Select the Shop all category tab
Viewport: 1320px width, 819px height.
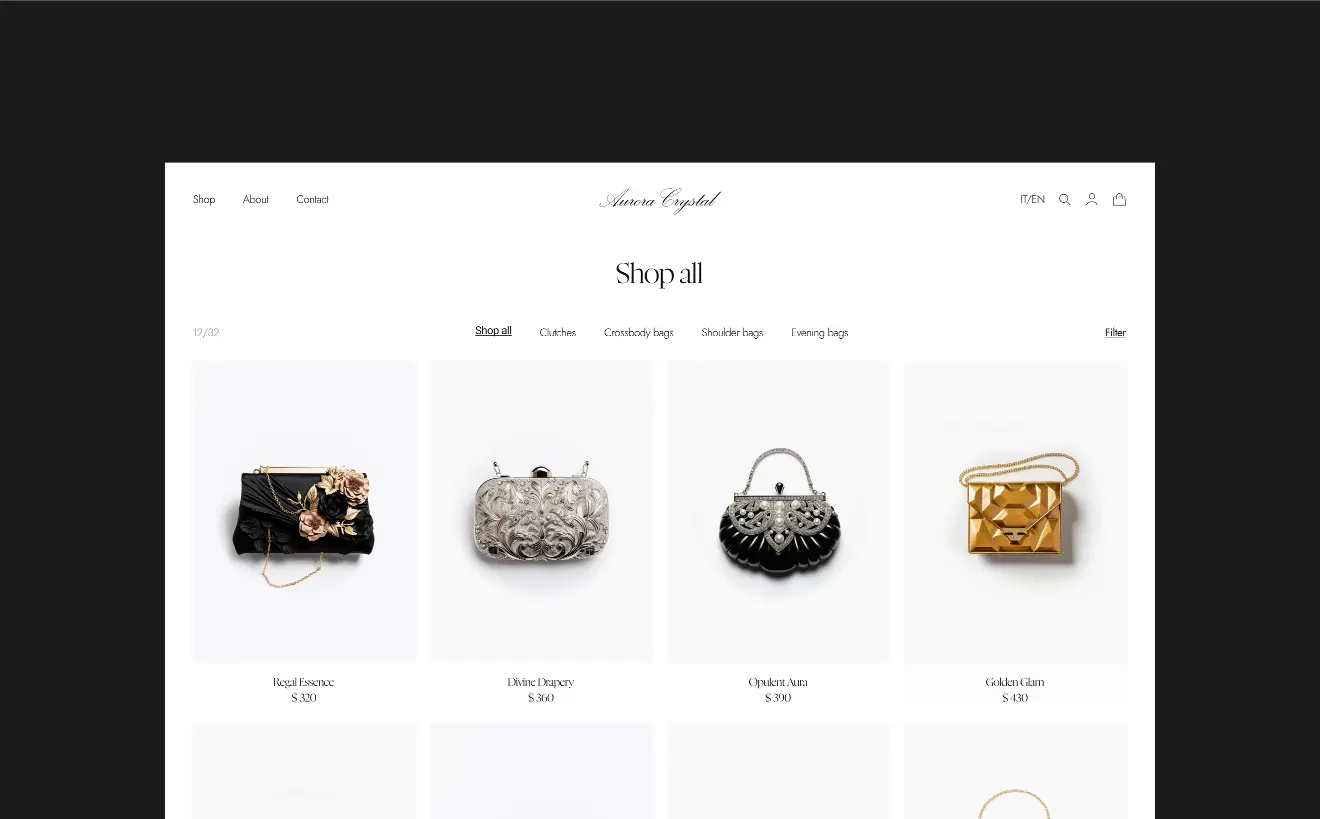(493, 331)
